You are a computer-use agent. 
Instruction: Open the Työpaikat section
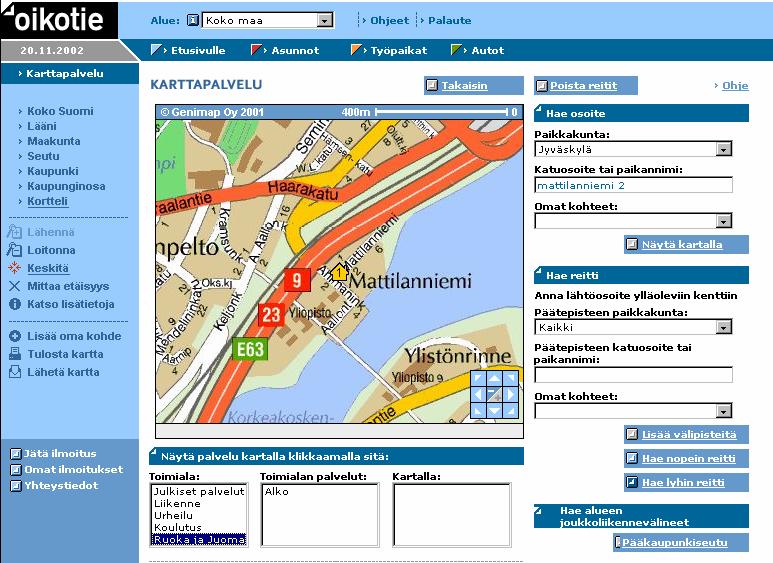pos(398,50)
